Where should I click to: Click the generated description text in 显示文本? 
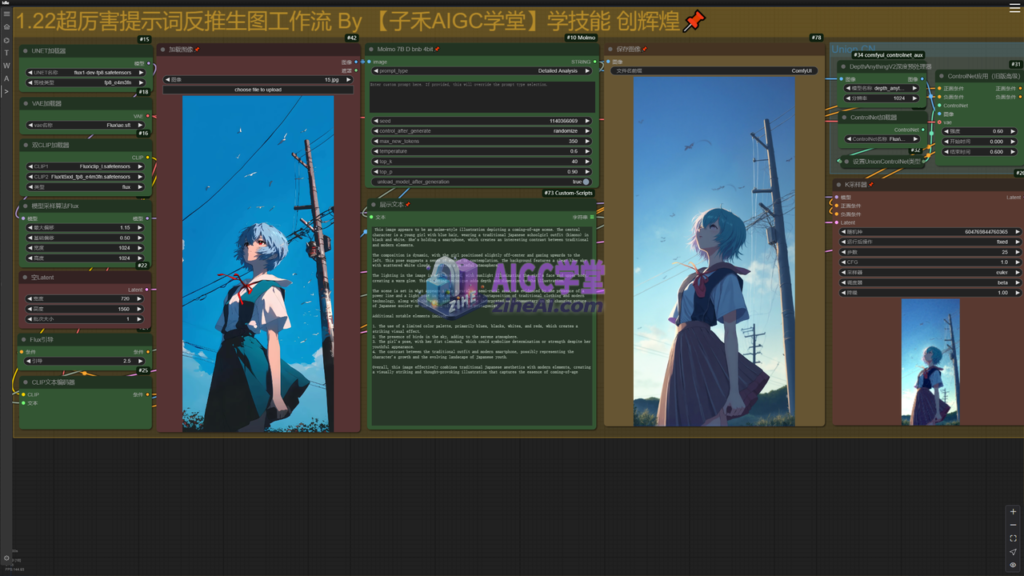[x=483, y=325]
